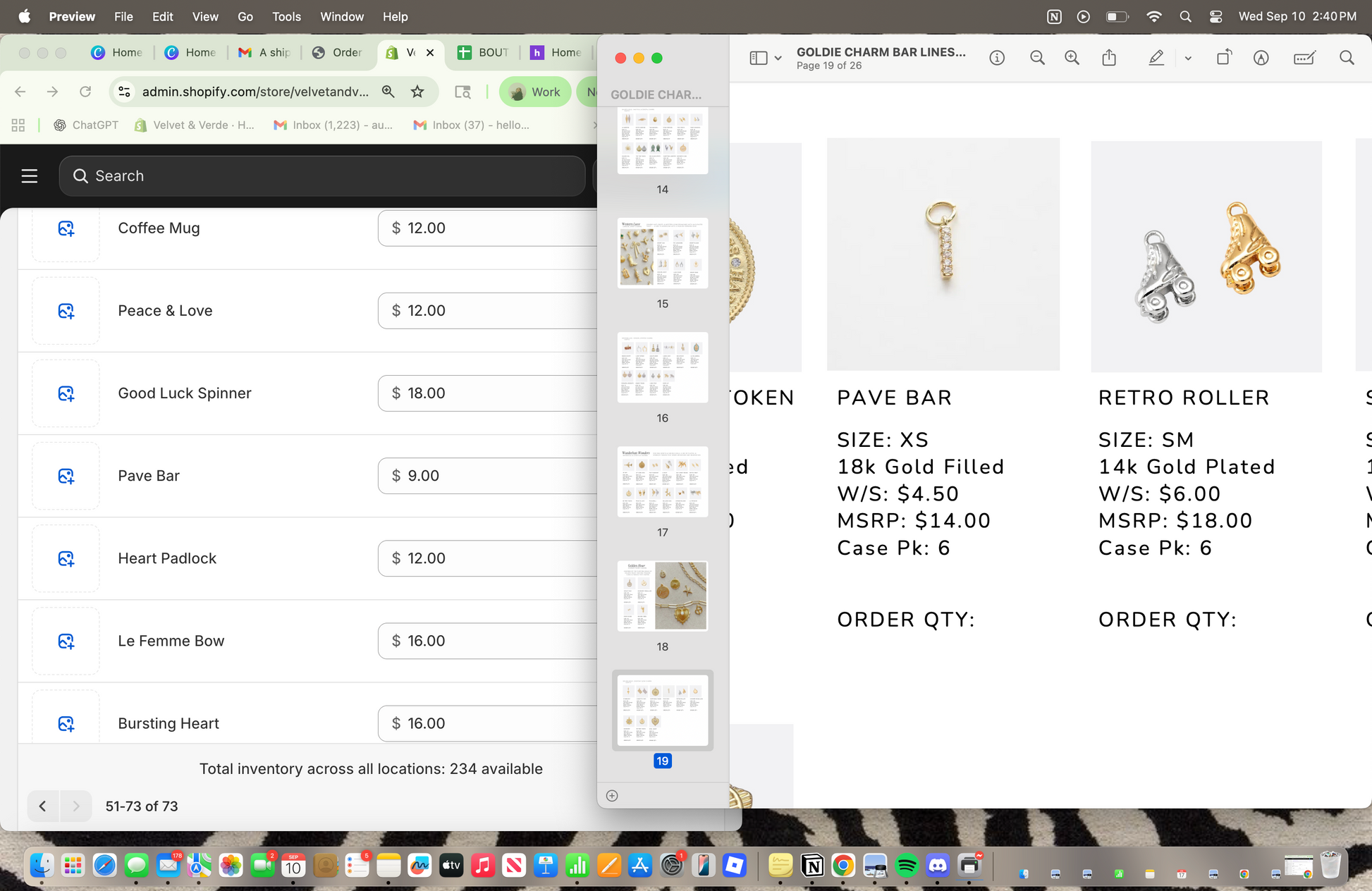Open search in the Preview window
Image resolution: width=1372 pixels, height=891 pixels.
[x=1347, y=58]
